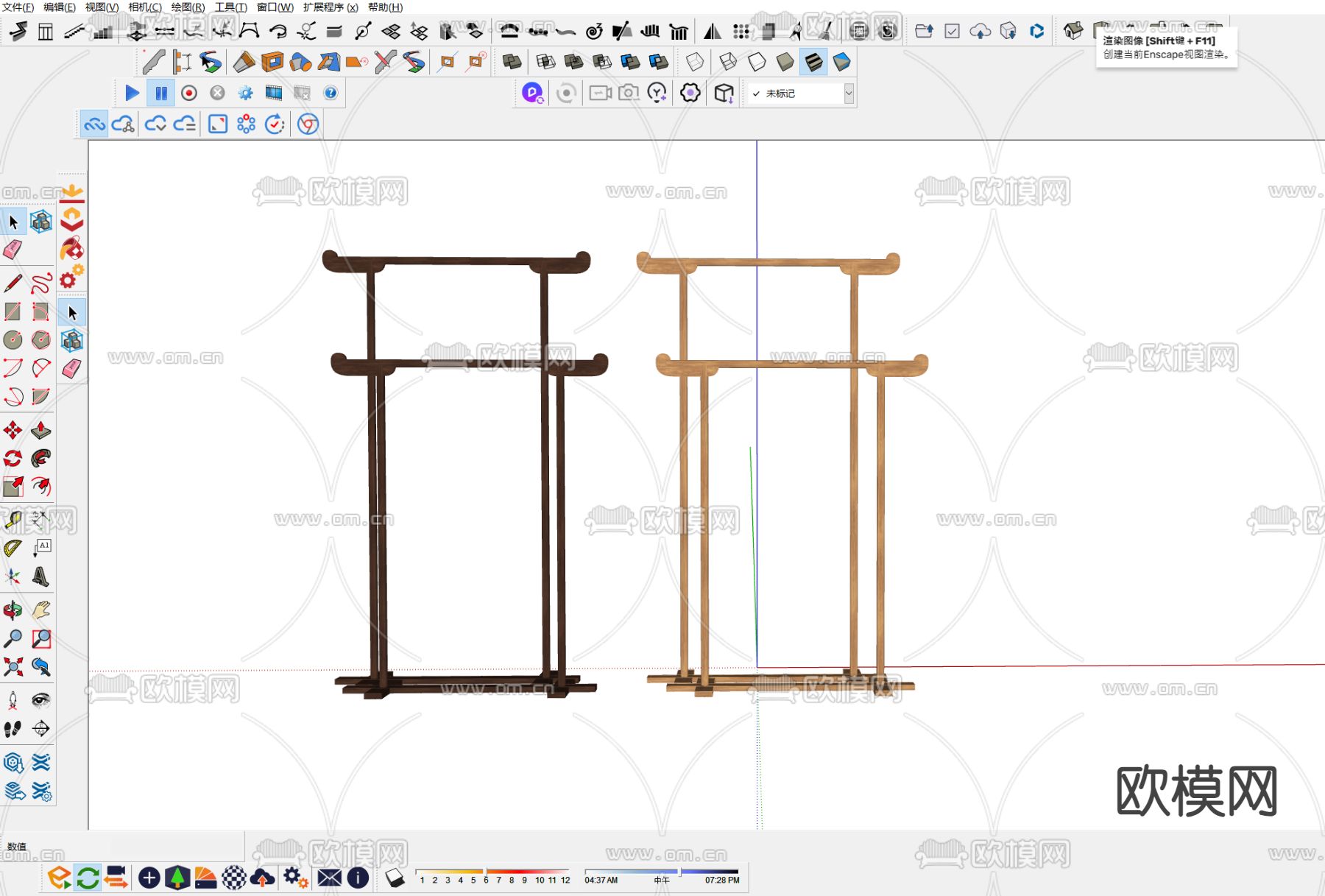
Task: Activate the Tape Measure tool
Action: 13,521
